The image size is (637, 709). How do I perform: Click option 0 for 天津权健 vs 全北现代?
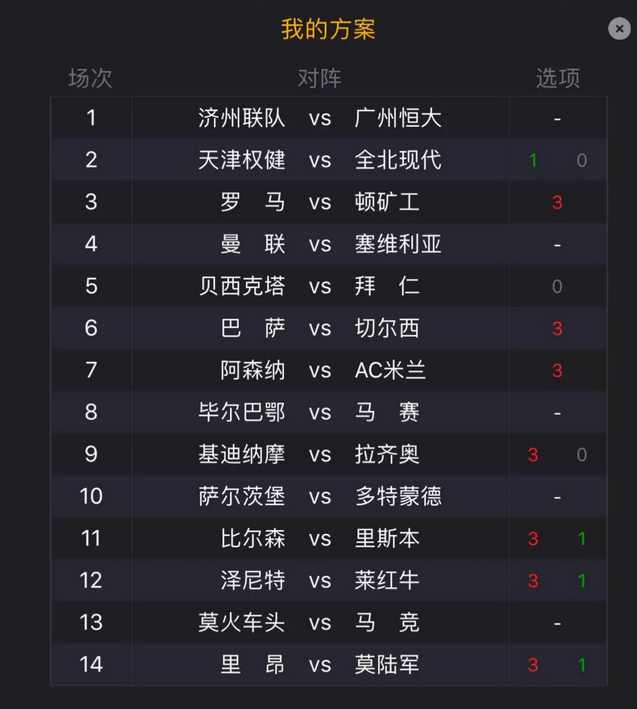pos(582,160)
